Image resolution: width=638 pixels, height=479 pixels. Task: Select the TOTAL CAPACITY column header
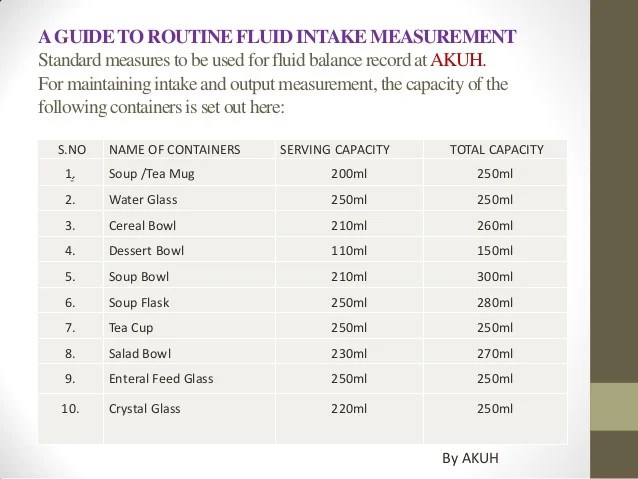click(496, 150)
